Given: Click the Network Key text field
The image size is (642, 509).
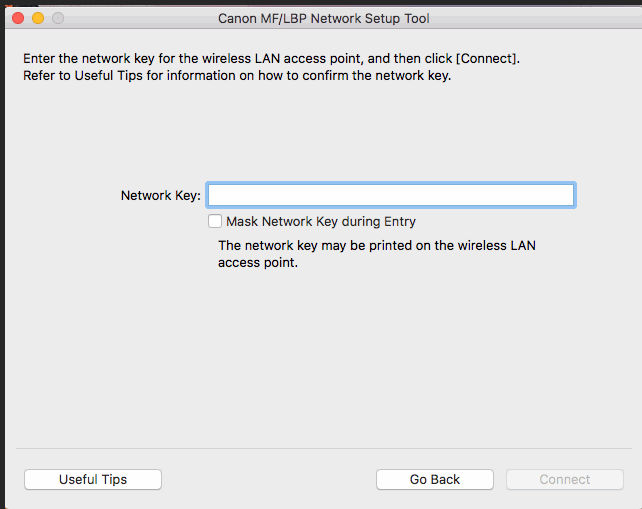Looking at the screenshot, I should (x=390, y=195).
